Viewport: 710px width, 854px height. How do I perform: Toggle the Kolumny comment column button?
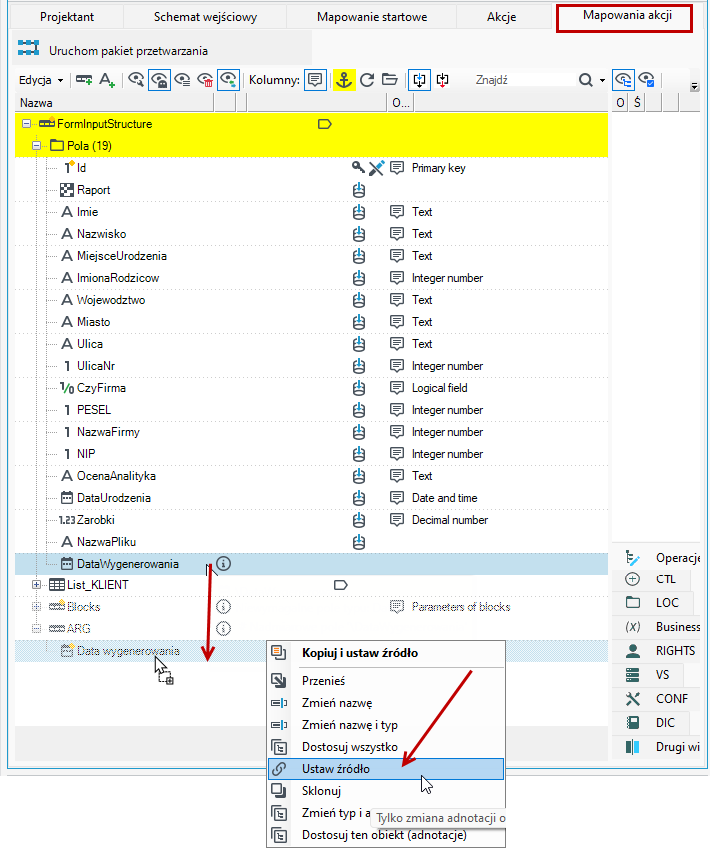(x=315, y=80)
